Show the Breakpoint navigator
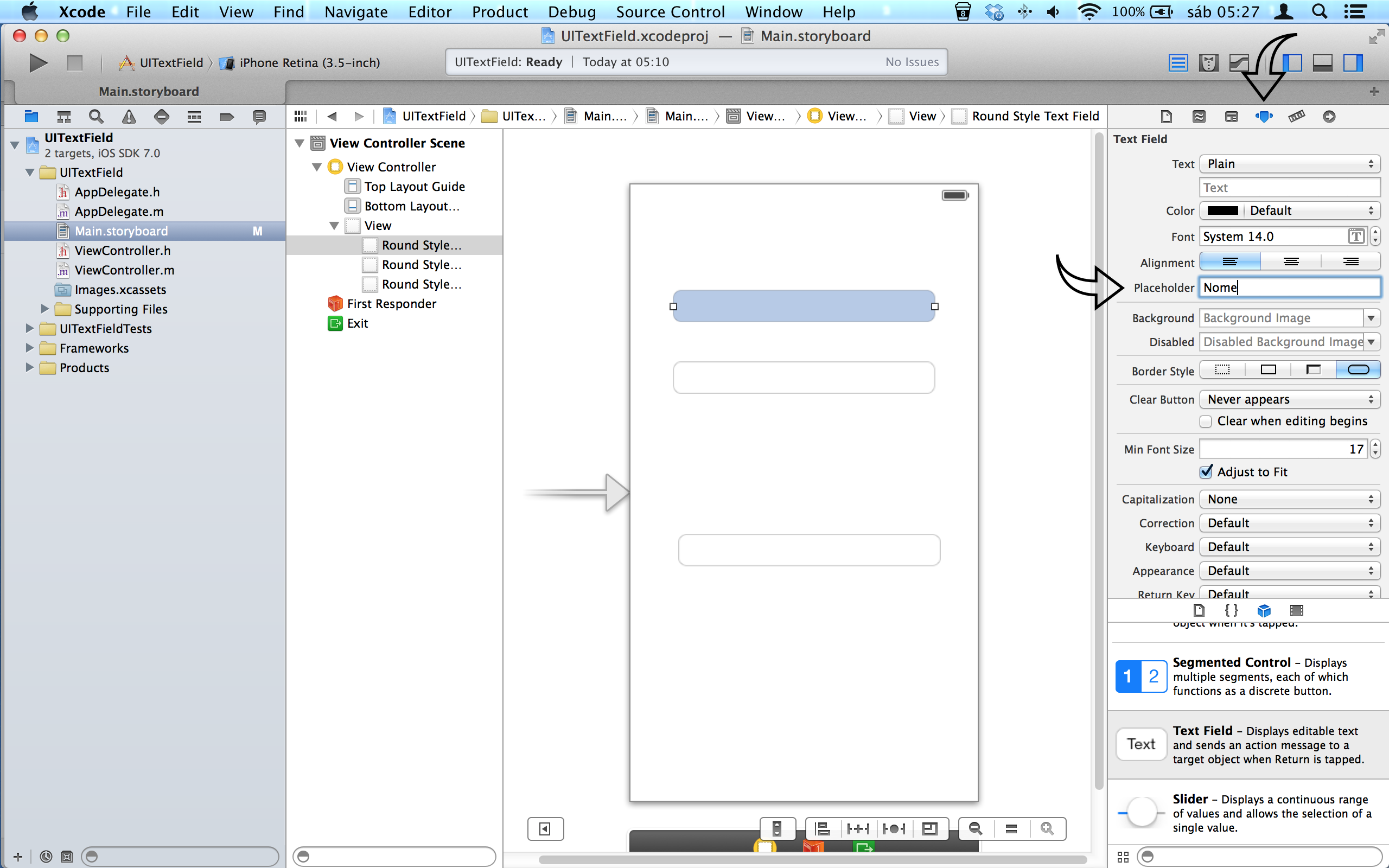Screen dimensions: 1389x868 [227, 117]
